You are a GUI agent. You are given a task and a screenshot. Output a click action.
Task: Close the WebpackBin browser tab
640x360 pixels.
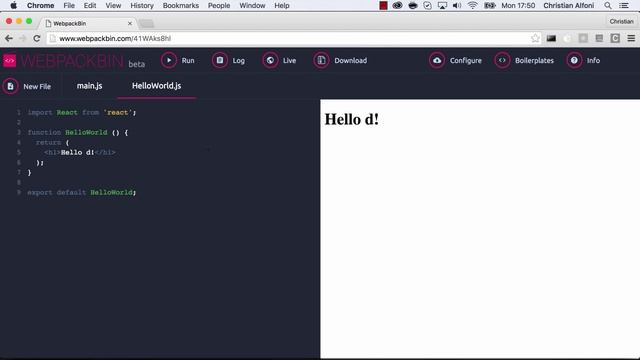pyautogui.click(x=130, y=23)
